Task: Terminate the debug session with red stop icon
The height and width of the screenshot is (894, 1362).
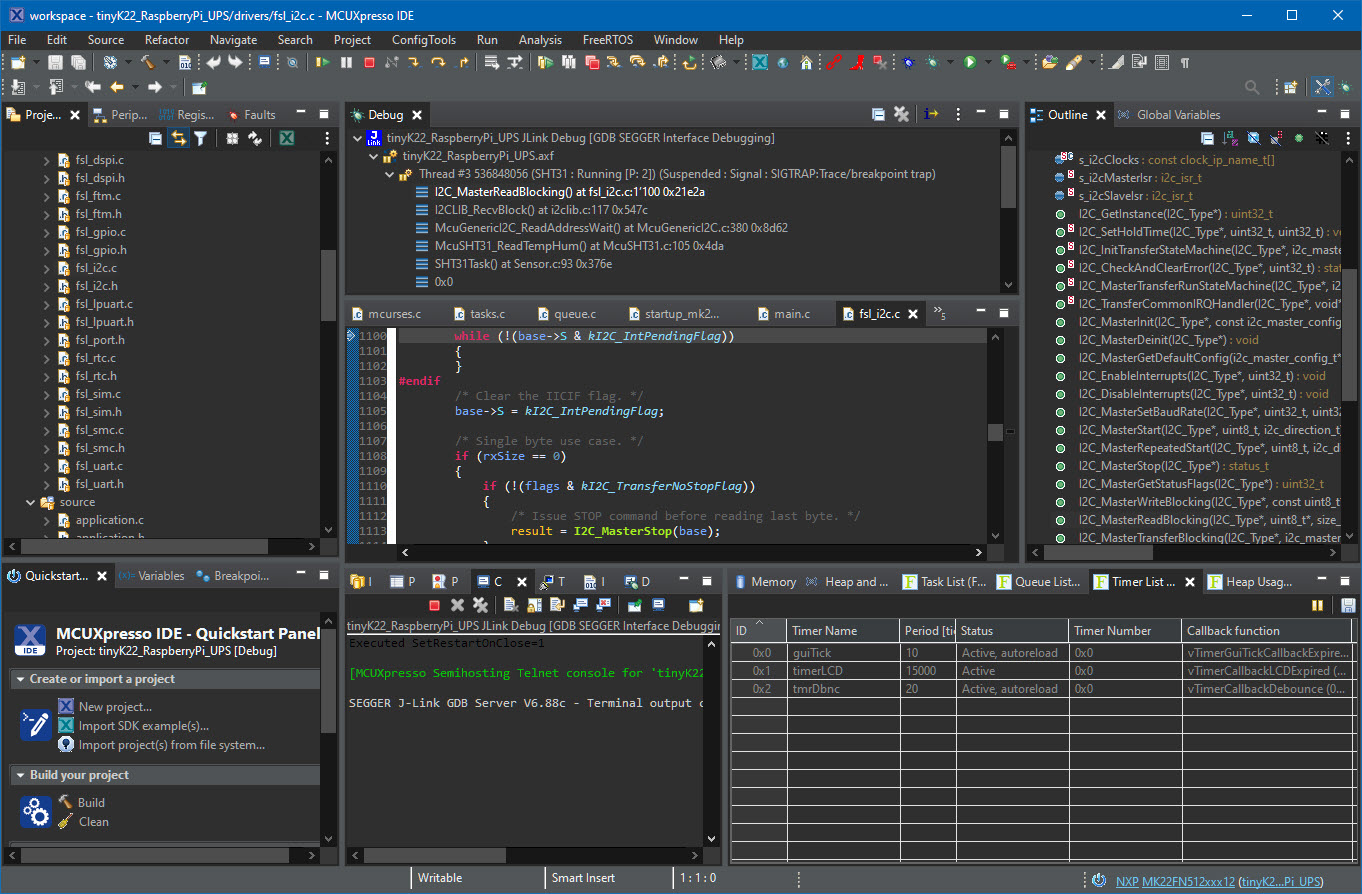Action: (370, 61)
